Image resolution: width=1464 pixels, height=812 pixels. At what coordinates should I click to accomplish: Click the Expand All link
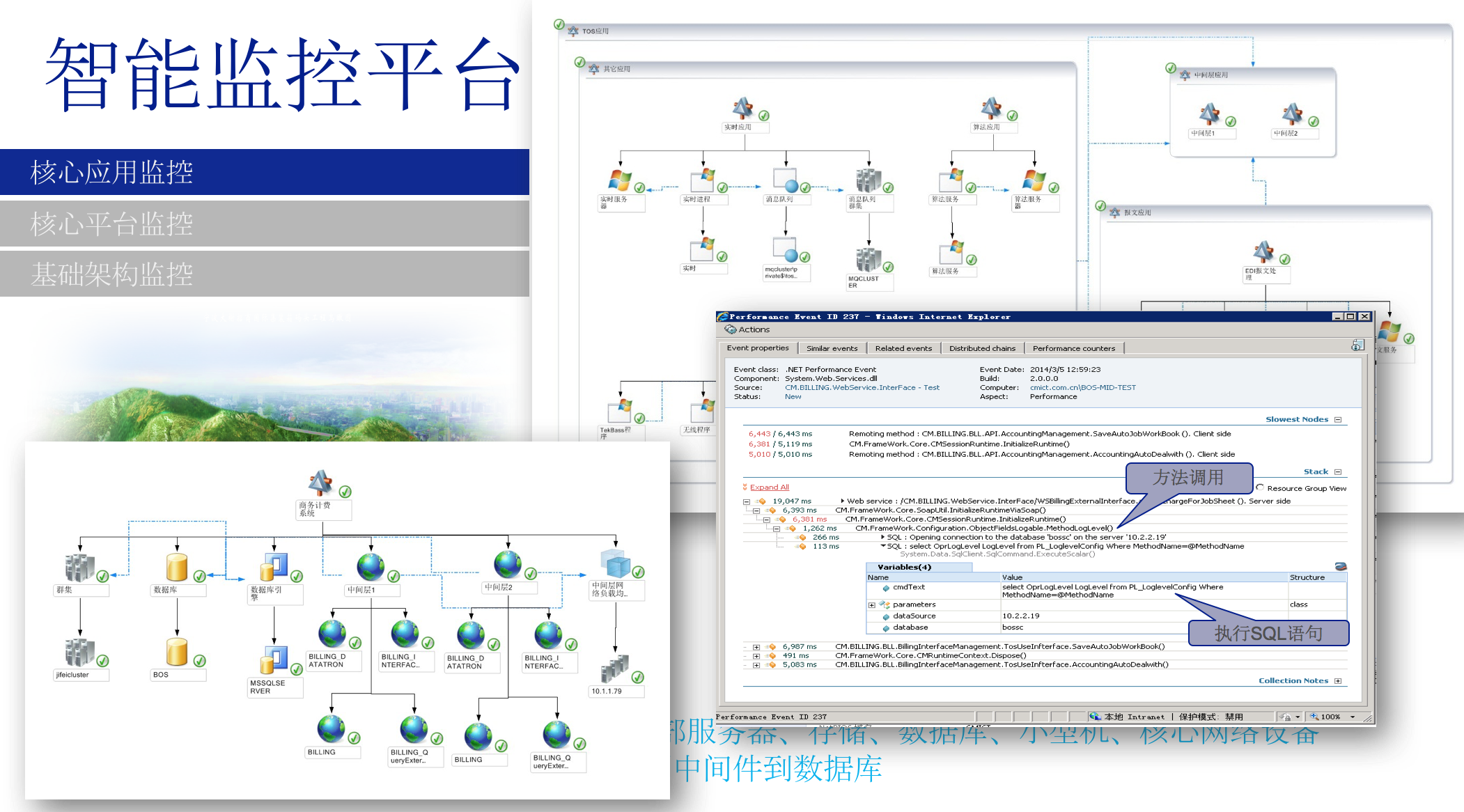[769, 487]
